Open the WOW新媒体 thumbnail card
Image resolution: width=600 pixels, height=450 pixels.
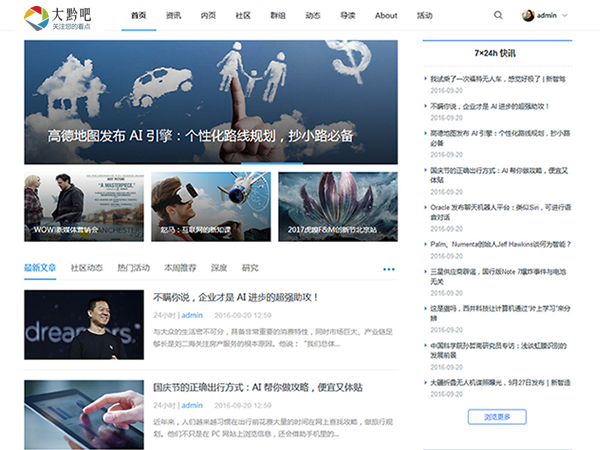pos(84,207)
